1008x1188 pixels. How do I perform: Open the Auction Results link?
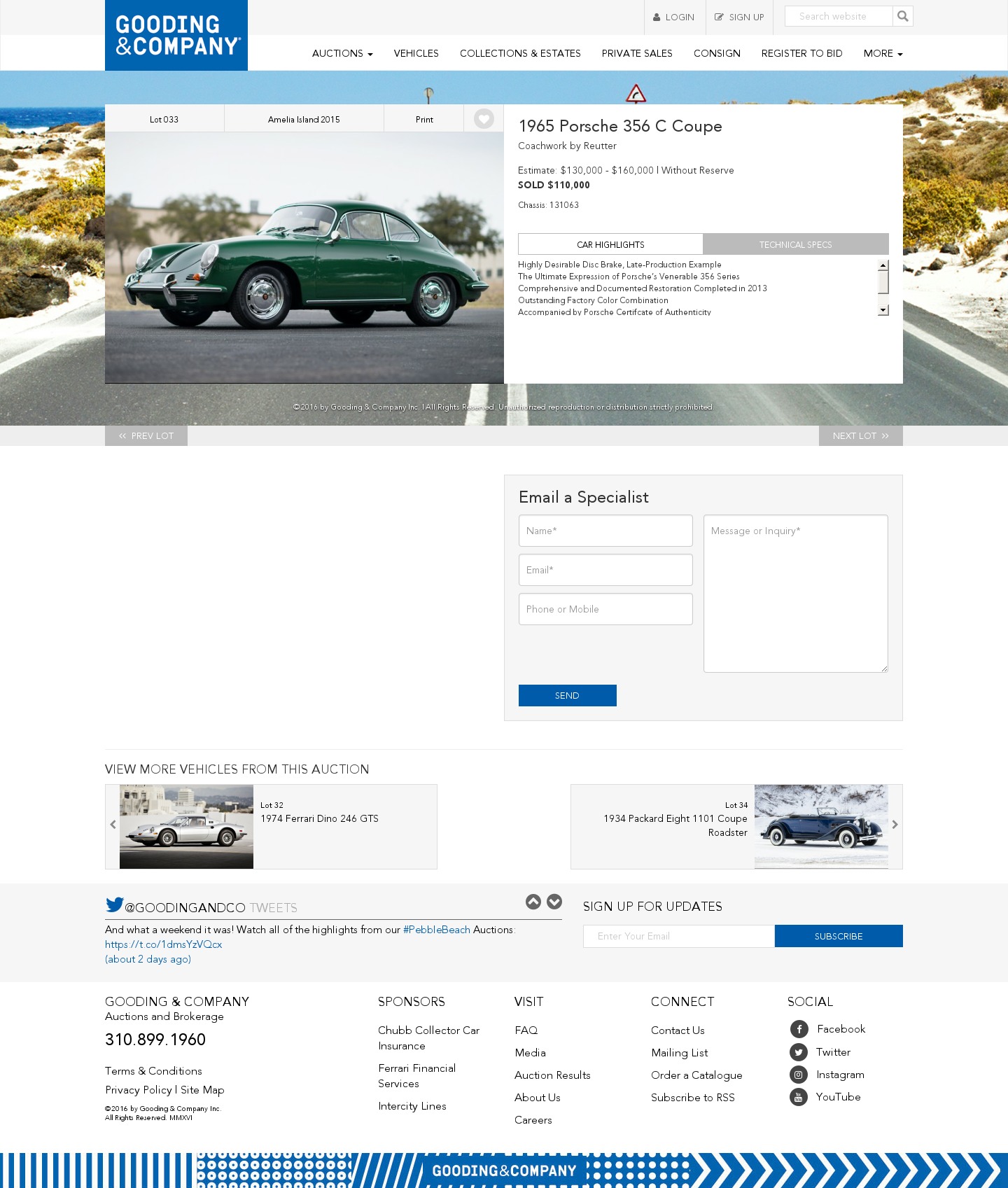click(x=552, y=1075)
